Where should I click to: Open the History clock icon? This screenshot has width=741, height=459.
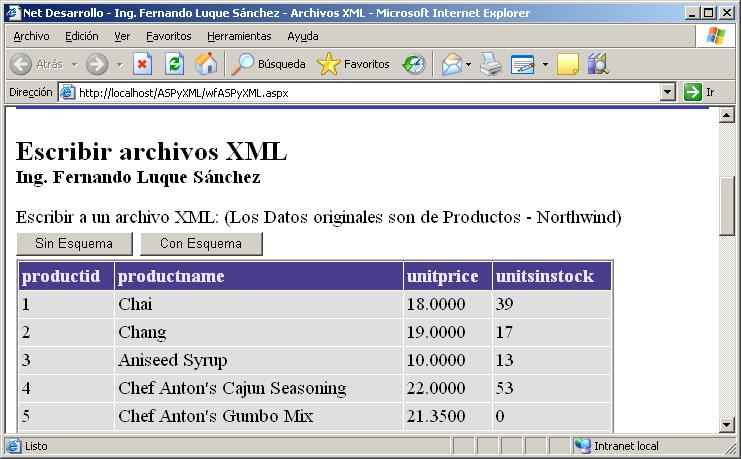[x=414, y=64]
